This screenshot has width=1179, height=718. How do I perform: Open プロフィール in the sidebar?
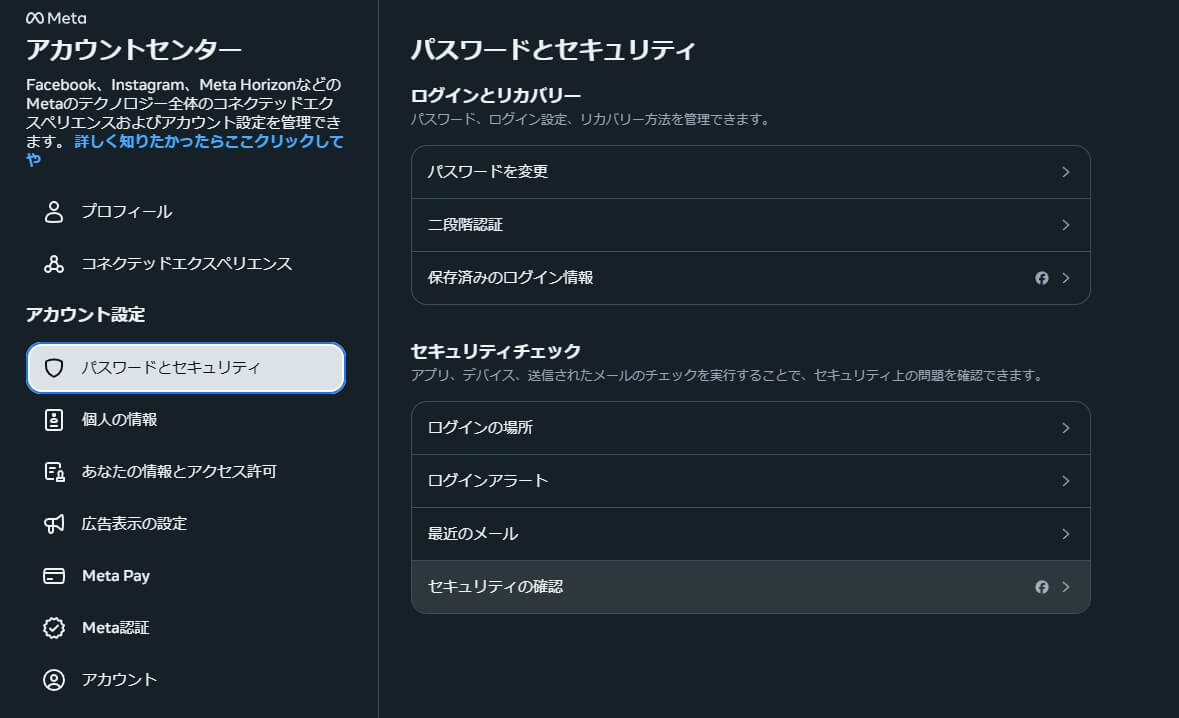(x=186, y=211)
